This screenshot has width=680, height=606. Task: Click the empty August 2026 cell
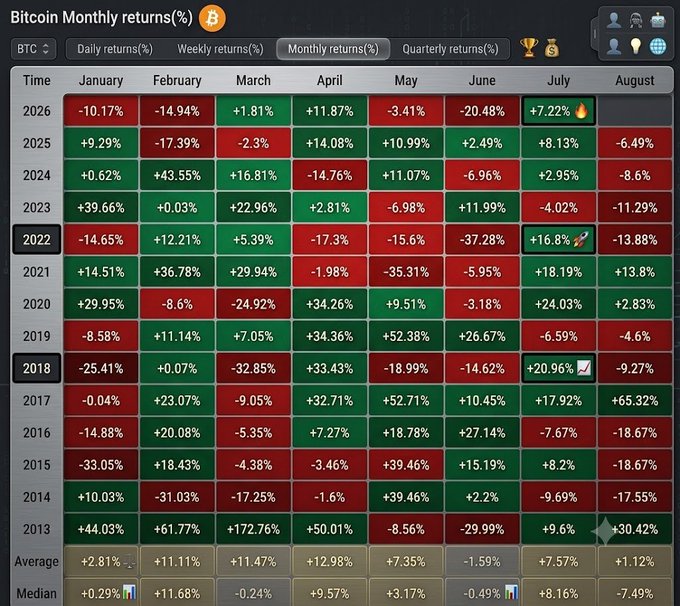(x=635, y=111)
